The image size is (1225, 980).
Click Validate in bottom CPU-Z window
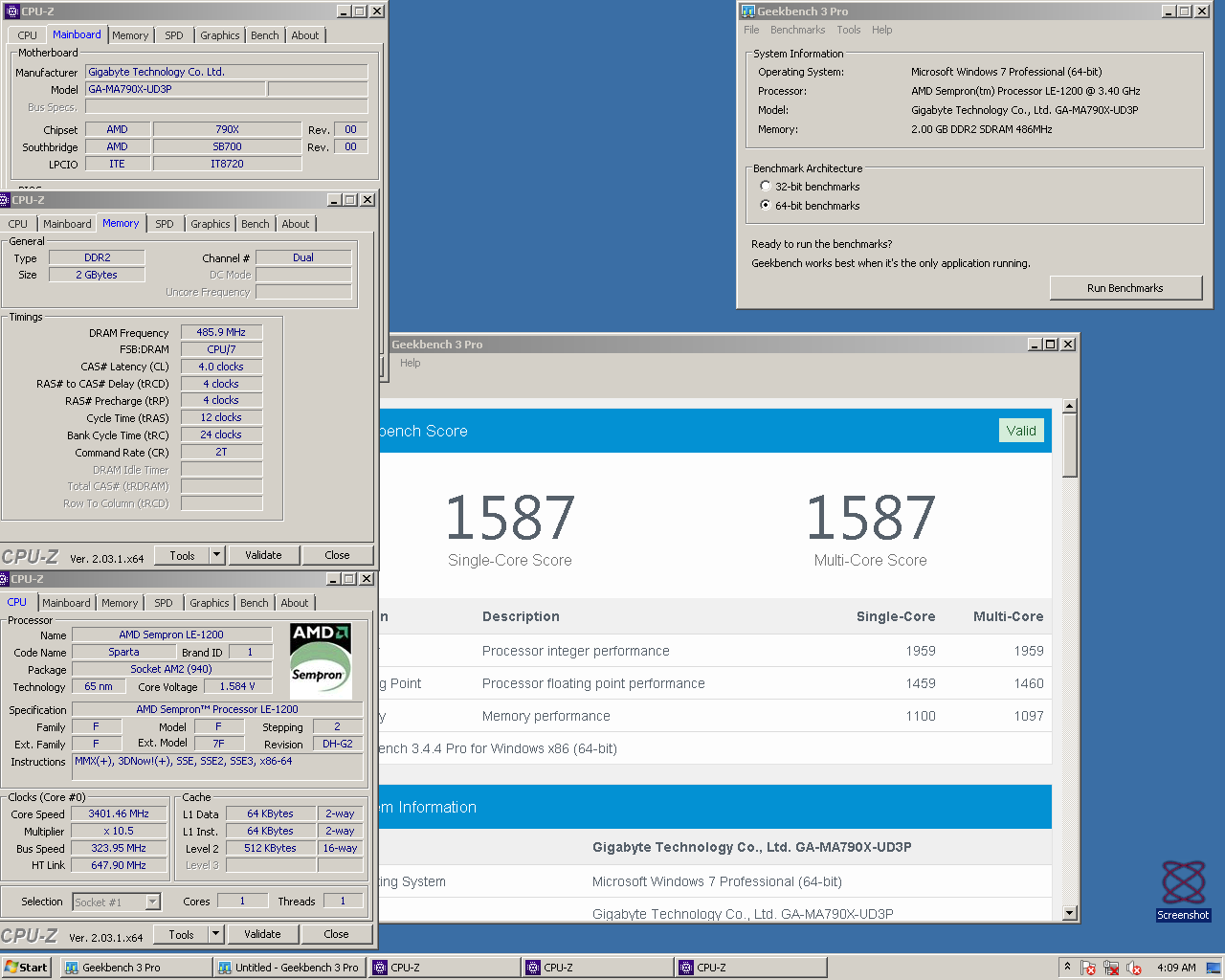tap(262, 934)
